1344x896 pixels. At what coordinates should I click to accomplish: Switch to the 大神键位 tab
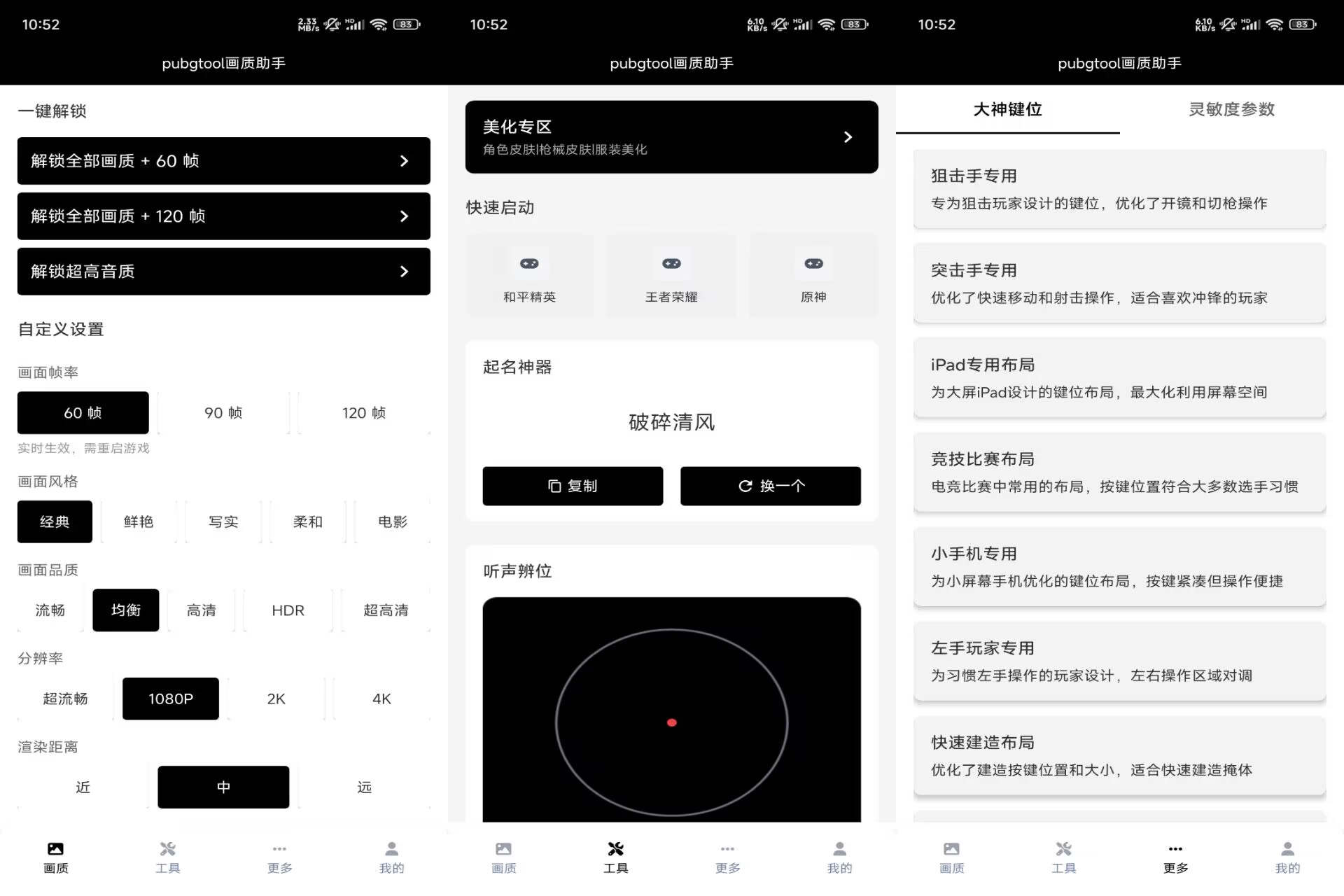point(1007,110)
